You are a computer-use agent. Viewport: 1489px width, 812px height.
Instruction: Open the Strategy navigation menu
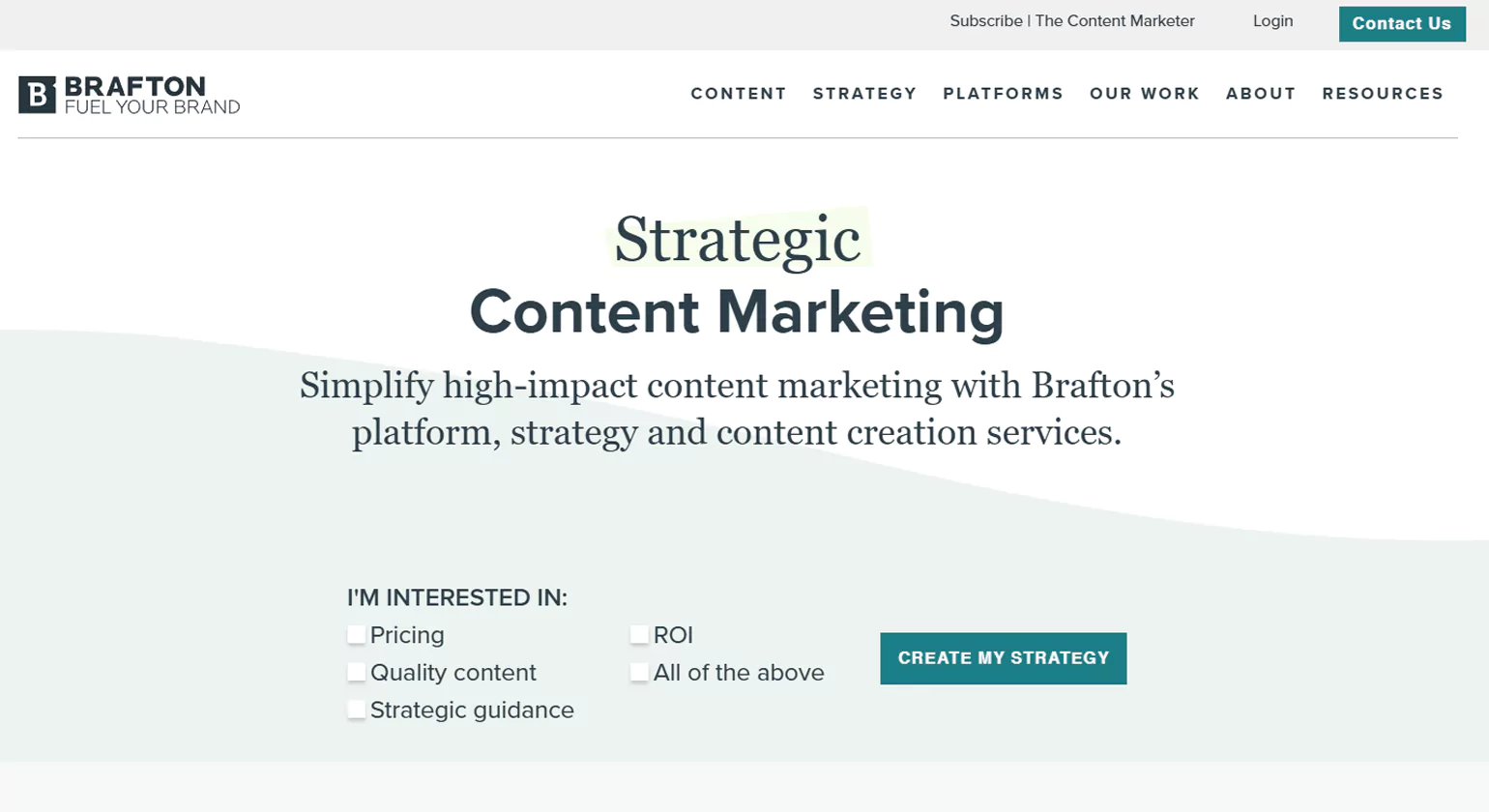864,94
